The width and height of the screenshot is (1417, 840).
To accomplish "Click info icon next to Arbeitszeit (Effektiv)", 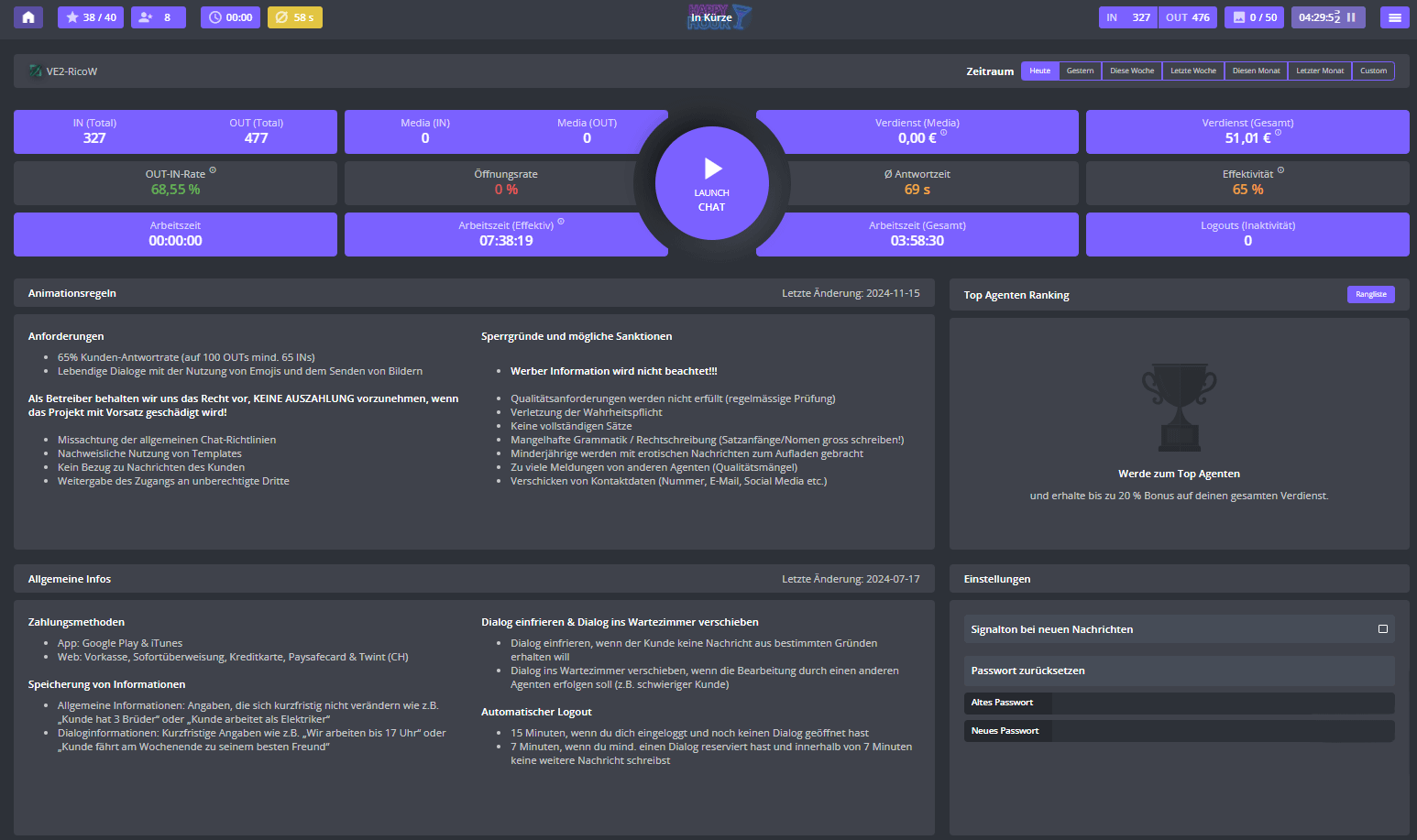I will coord(561,222).
